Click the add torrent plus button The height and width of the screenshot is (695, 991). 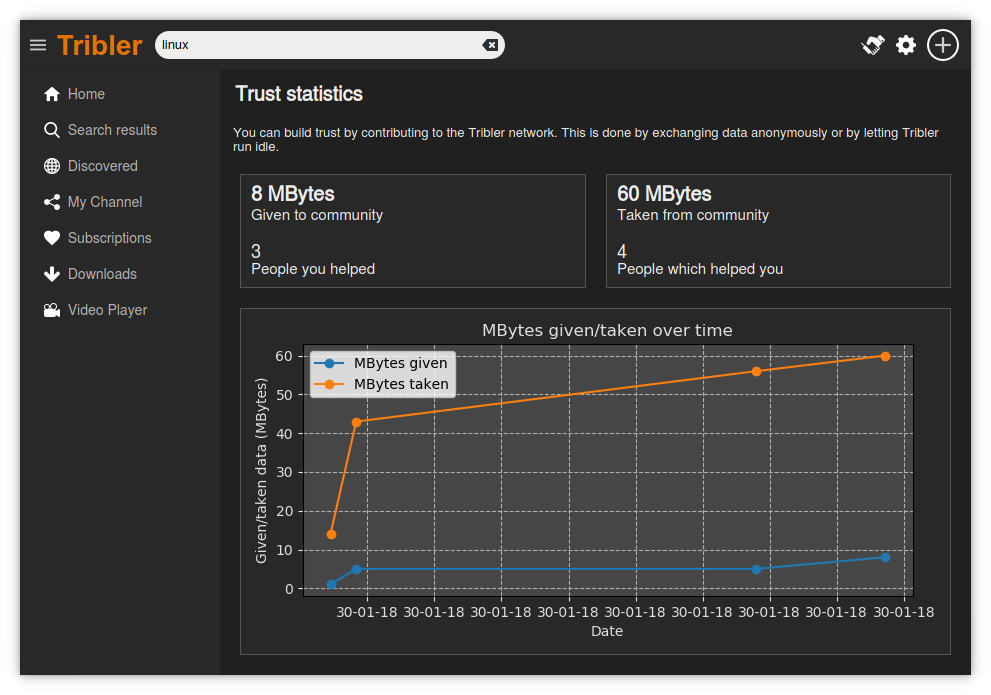click(x=942, y=45)
